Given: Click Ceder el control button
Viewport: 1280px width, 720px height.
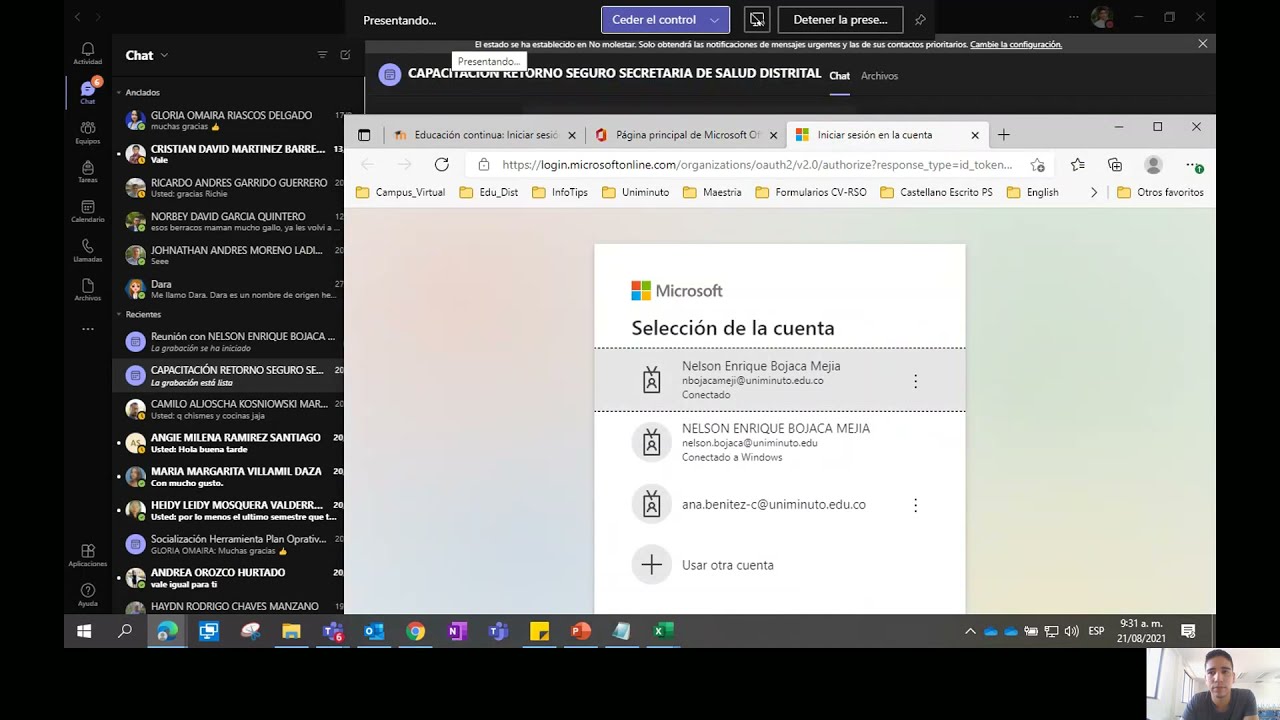Looking at the screenshot, I should coord(654,20).
